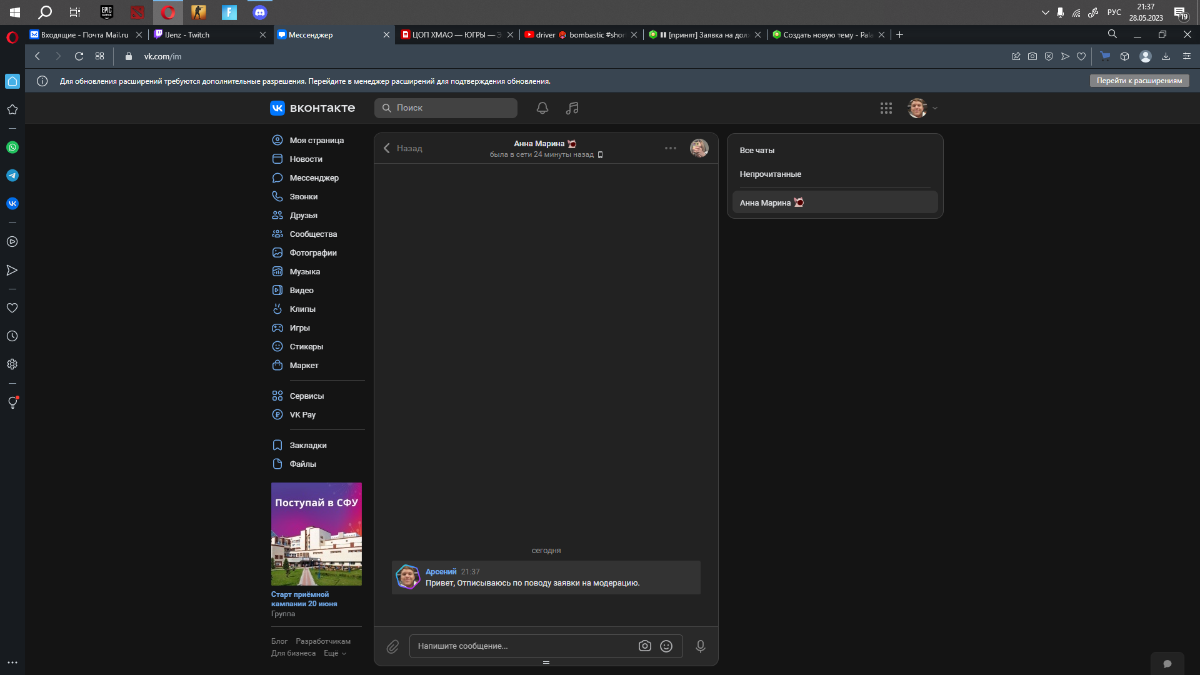Open WhatsApp in Opera sidebar

[x=12, y=147]
